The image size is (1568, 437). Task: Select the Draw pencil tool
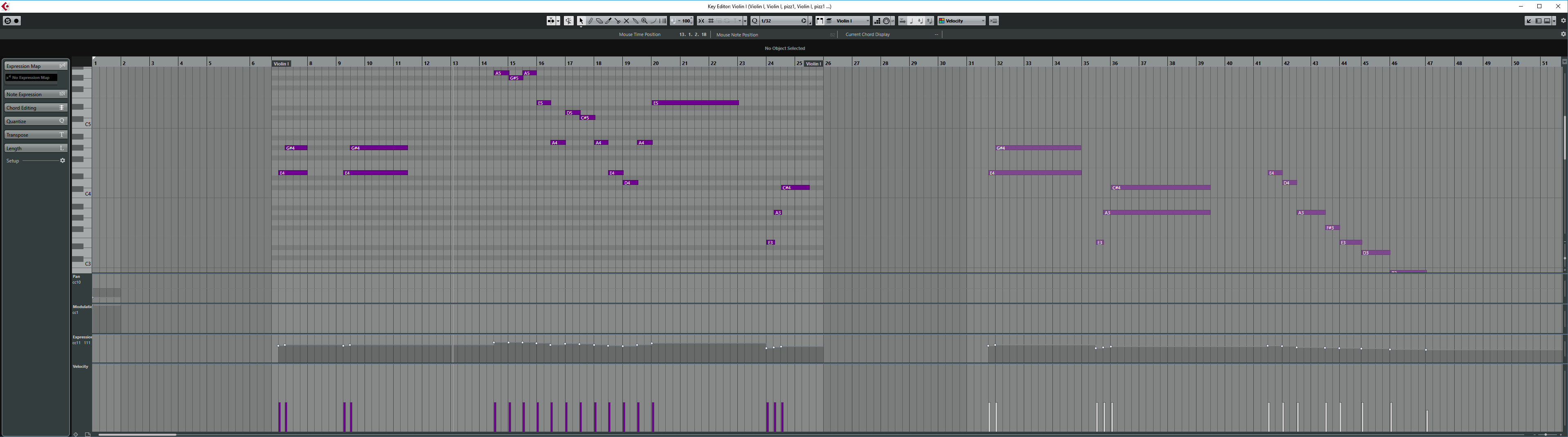591,20
